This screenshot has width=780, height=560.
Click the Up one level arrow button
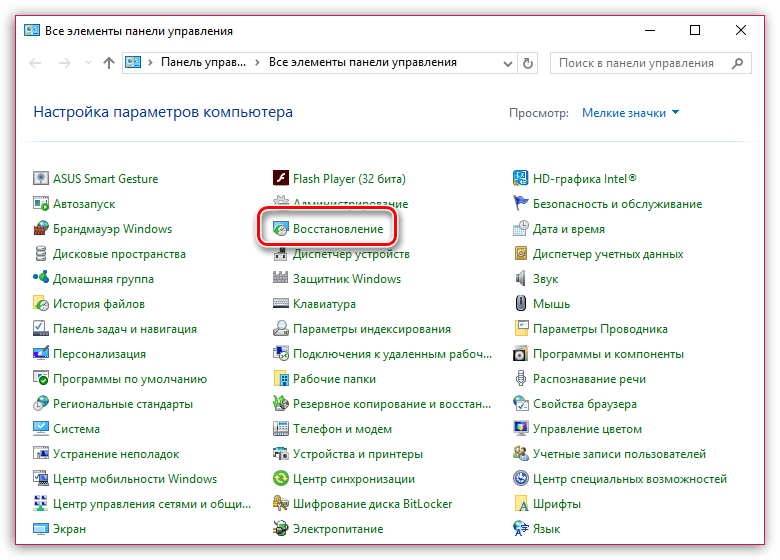(x=108, y=63)
